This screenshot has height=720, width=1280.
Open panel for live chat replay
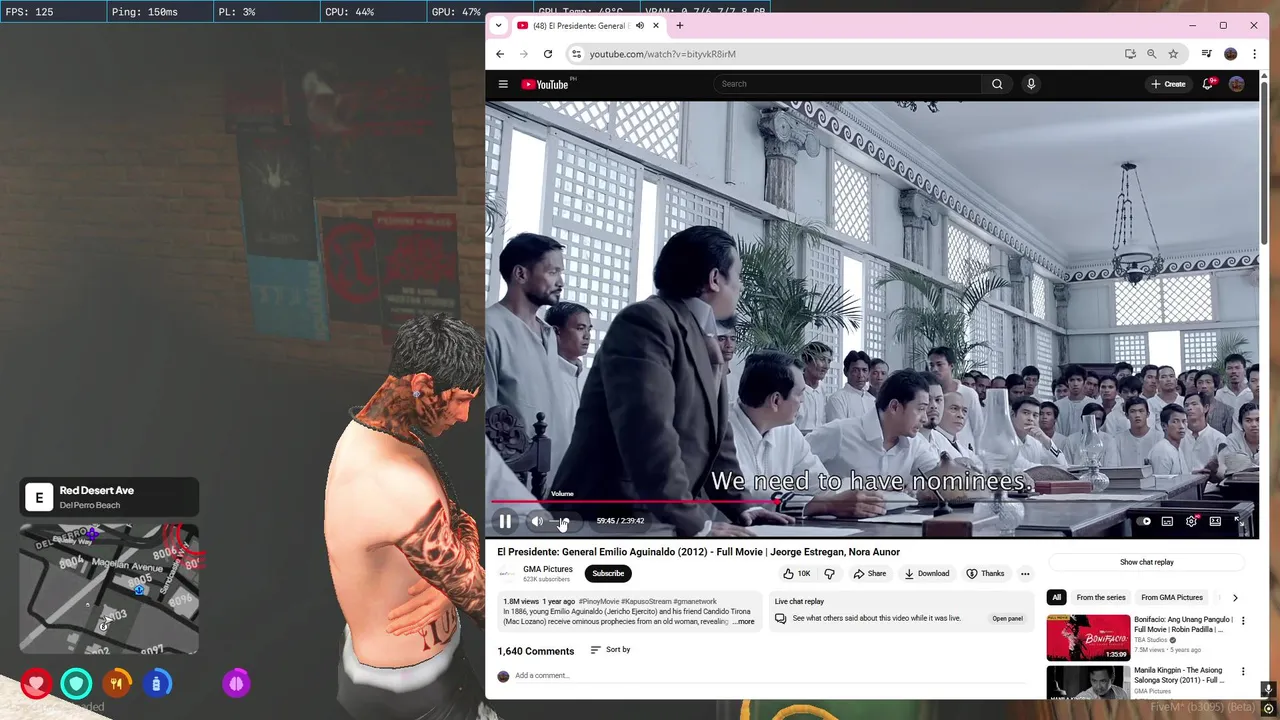coord(1007,618)
